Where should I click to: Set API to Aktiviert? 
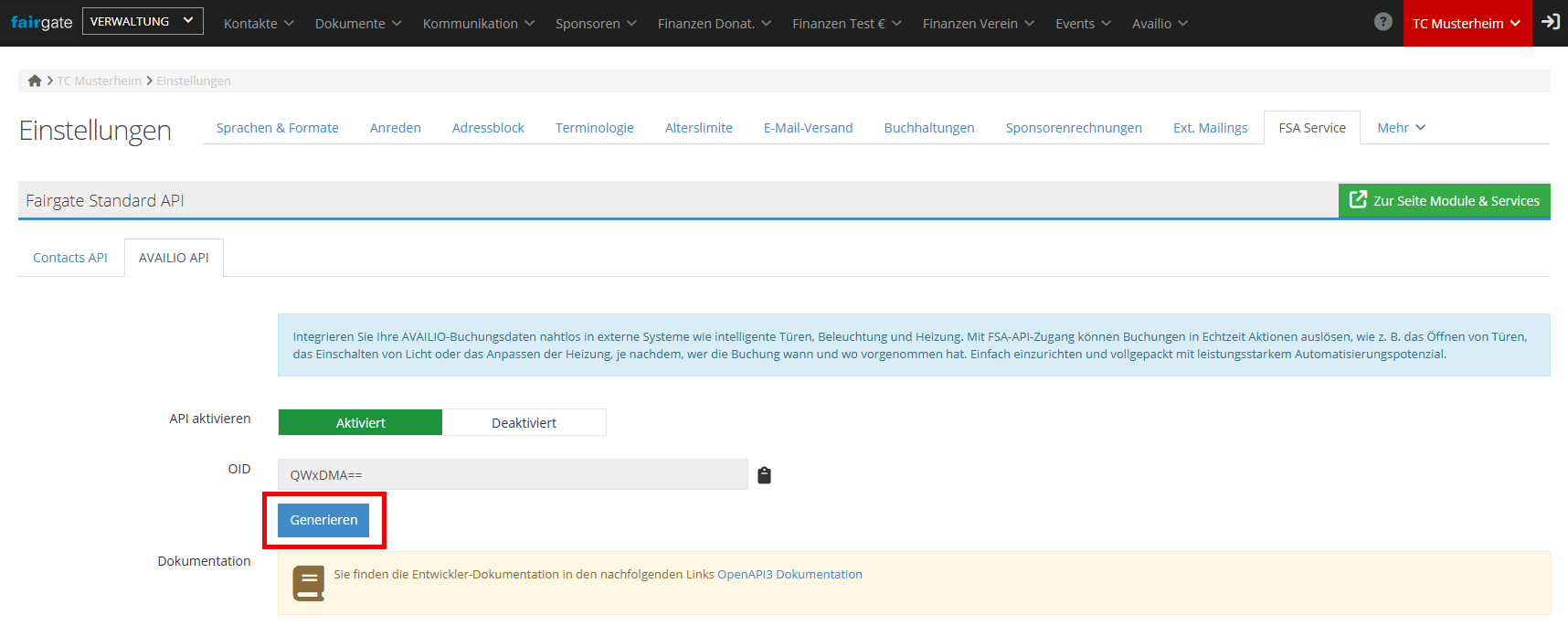click(360, 422)
